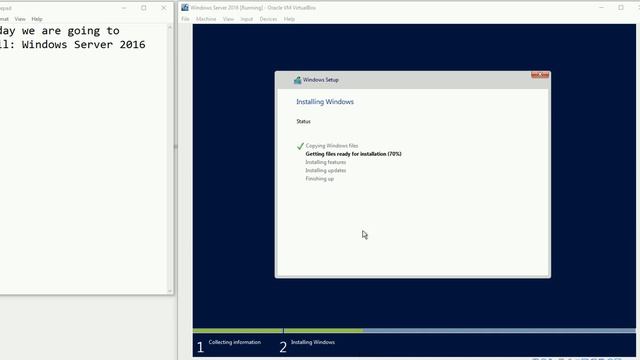Click step 2 'Installing Windows' label
640x360 pixels.
coord(313,342)
